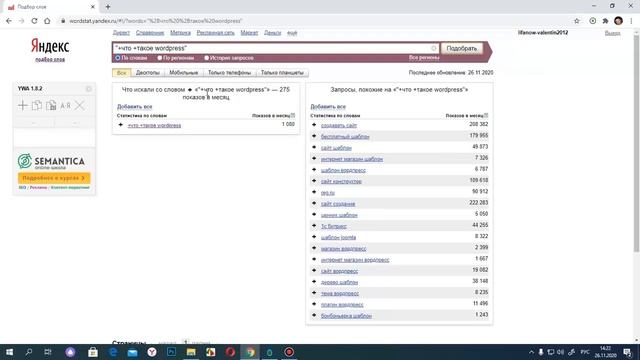Open the 'Директ' top menu link
This screenshot has width=640, height=360.
(x=121, y=33)
